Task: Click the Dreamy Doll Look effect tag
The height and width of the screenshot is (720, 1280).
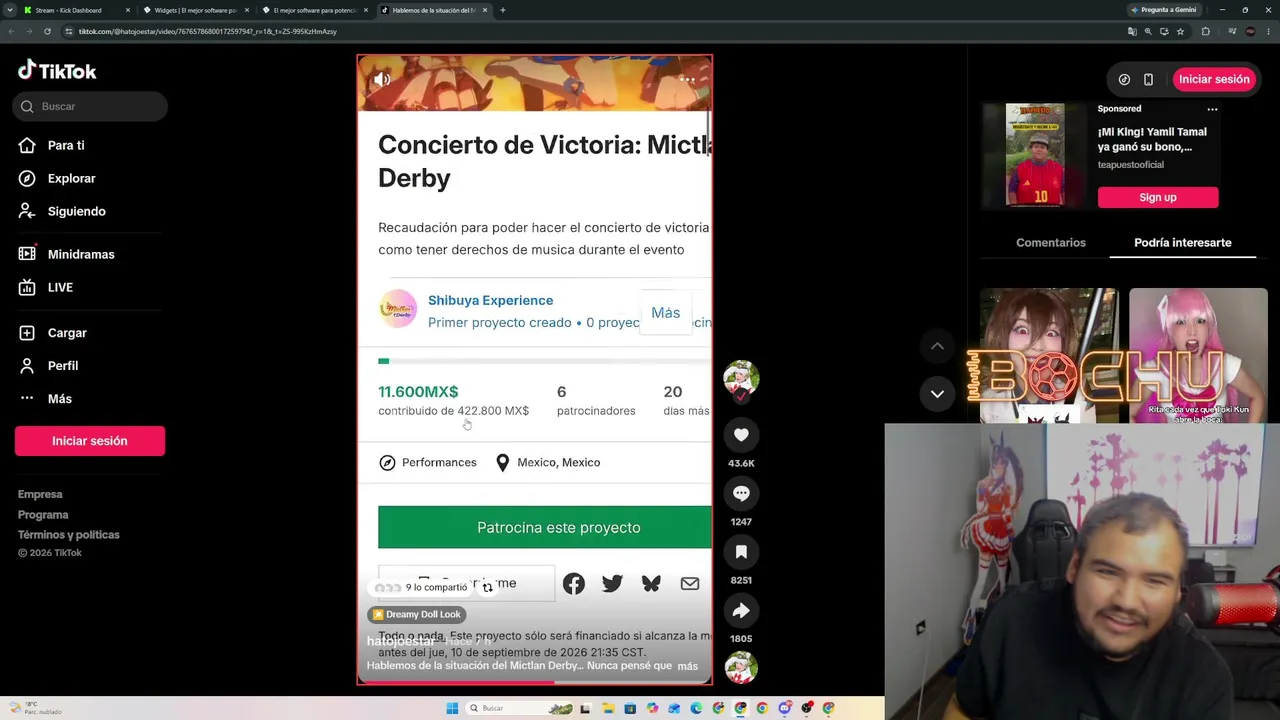Action: 416,614
